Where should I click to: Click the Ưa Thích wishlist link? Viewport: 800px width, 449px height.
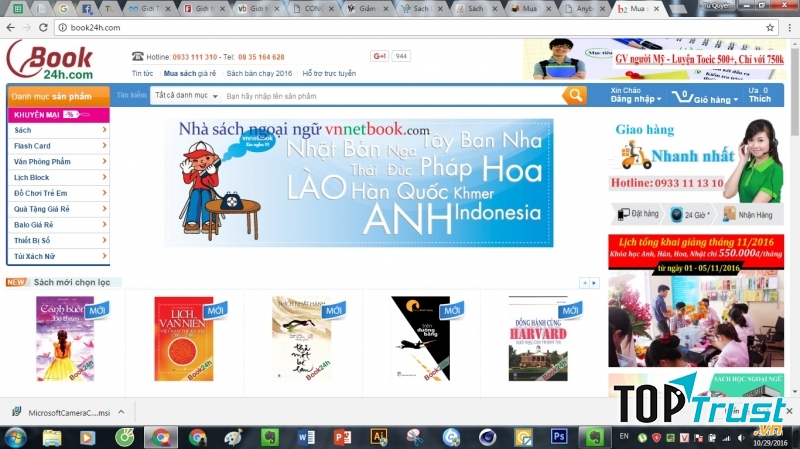pos(760,95)
